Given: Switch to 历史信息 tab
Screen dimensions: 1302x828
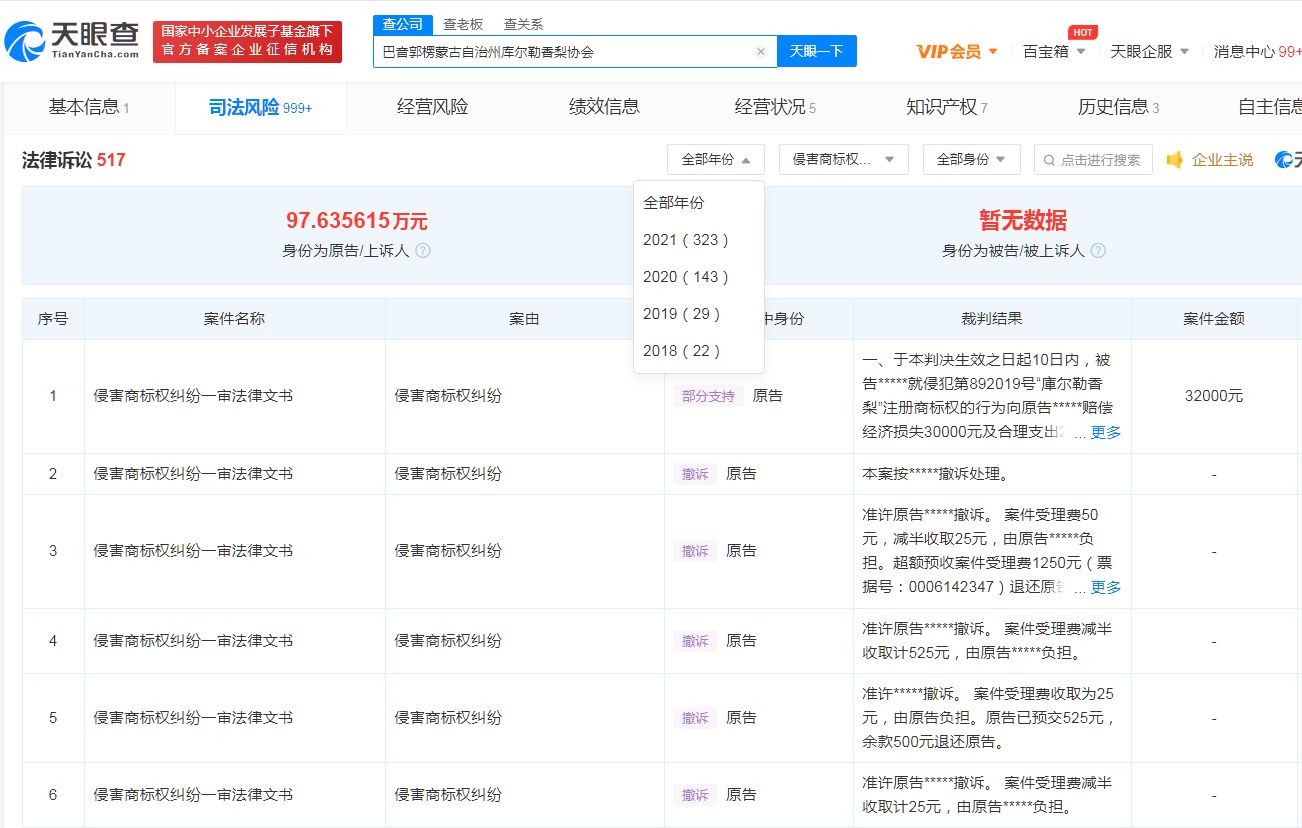Looking at the screenshot, I should [1118, 107].
